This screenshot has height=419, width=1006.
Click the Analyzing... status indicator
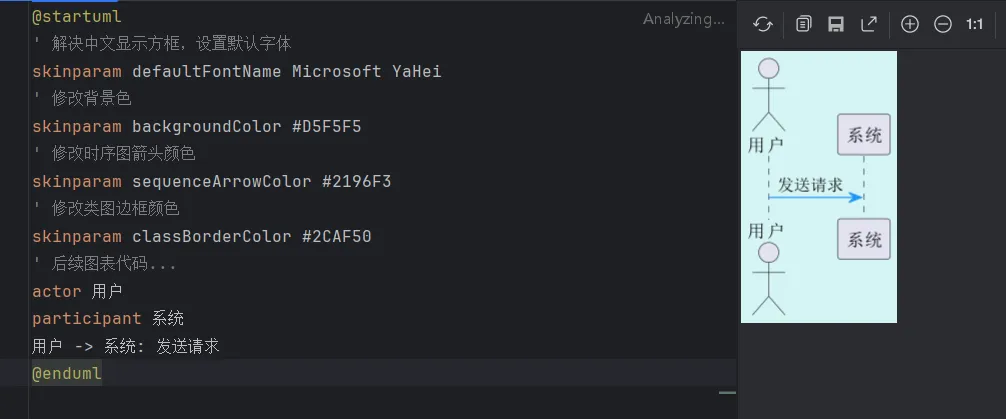click(x=683, y=18)
